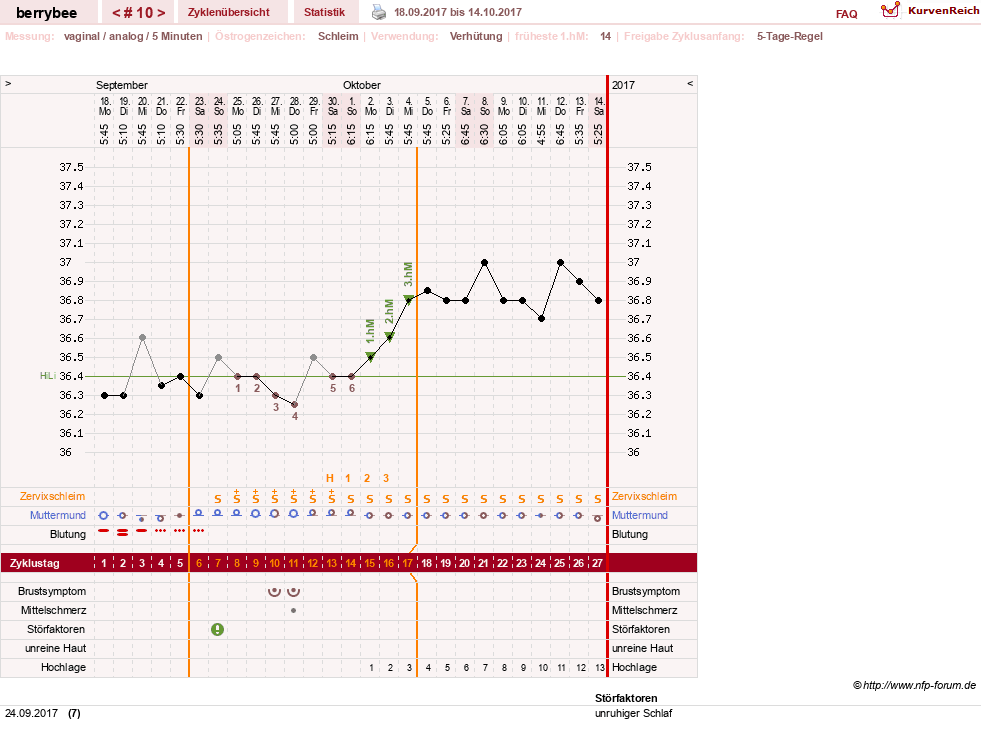Click the Verhütung usage value

tap(476, 36)
